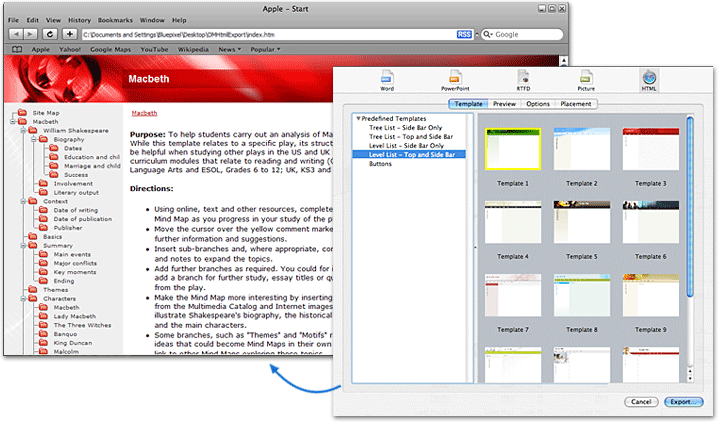
Task: Click the Export button
Action: (683, 402)
